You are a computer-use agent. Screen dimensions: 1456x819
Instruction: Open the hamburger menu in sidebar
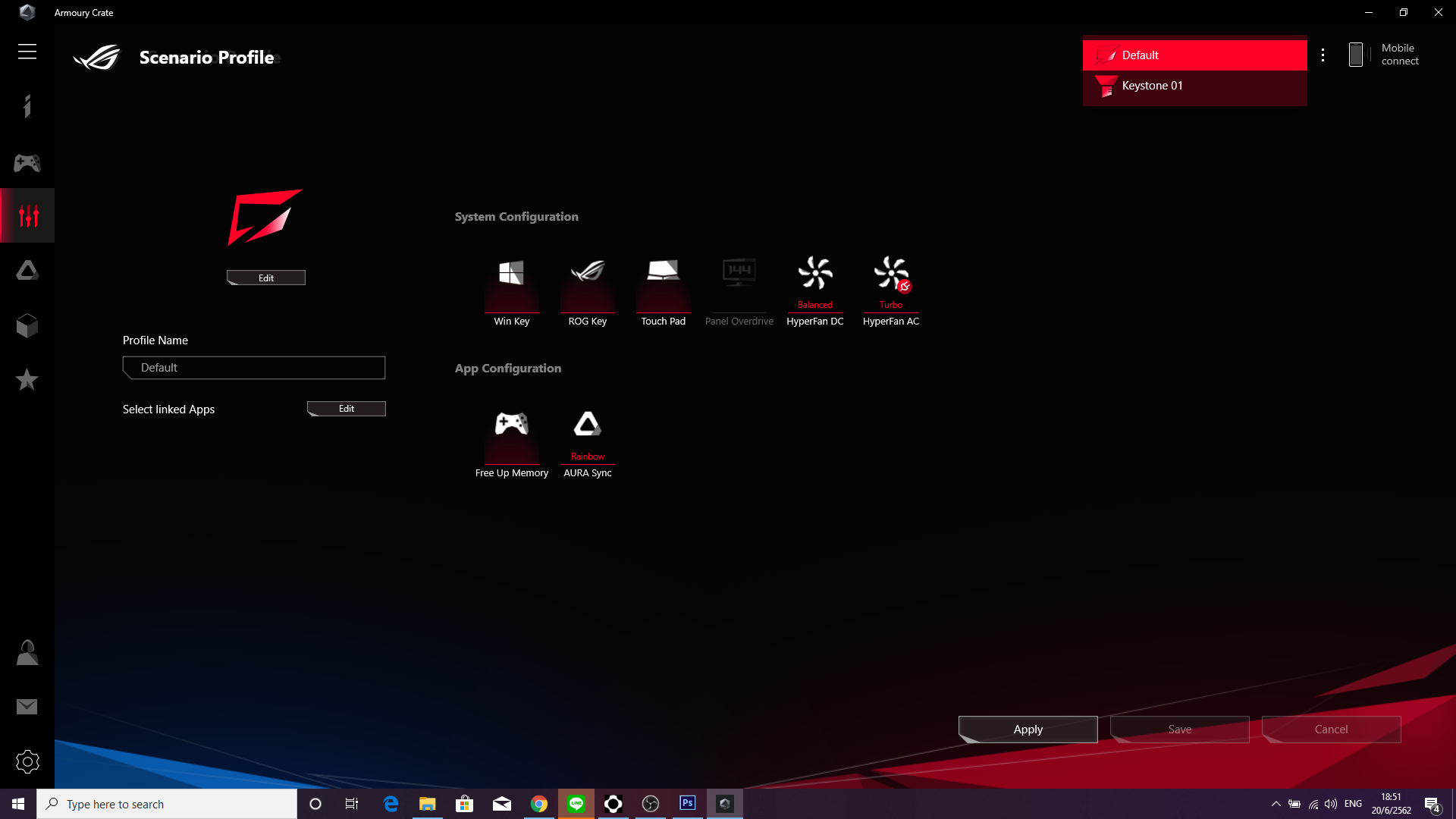tap(27, 52)
